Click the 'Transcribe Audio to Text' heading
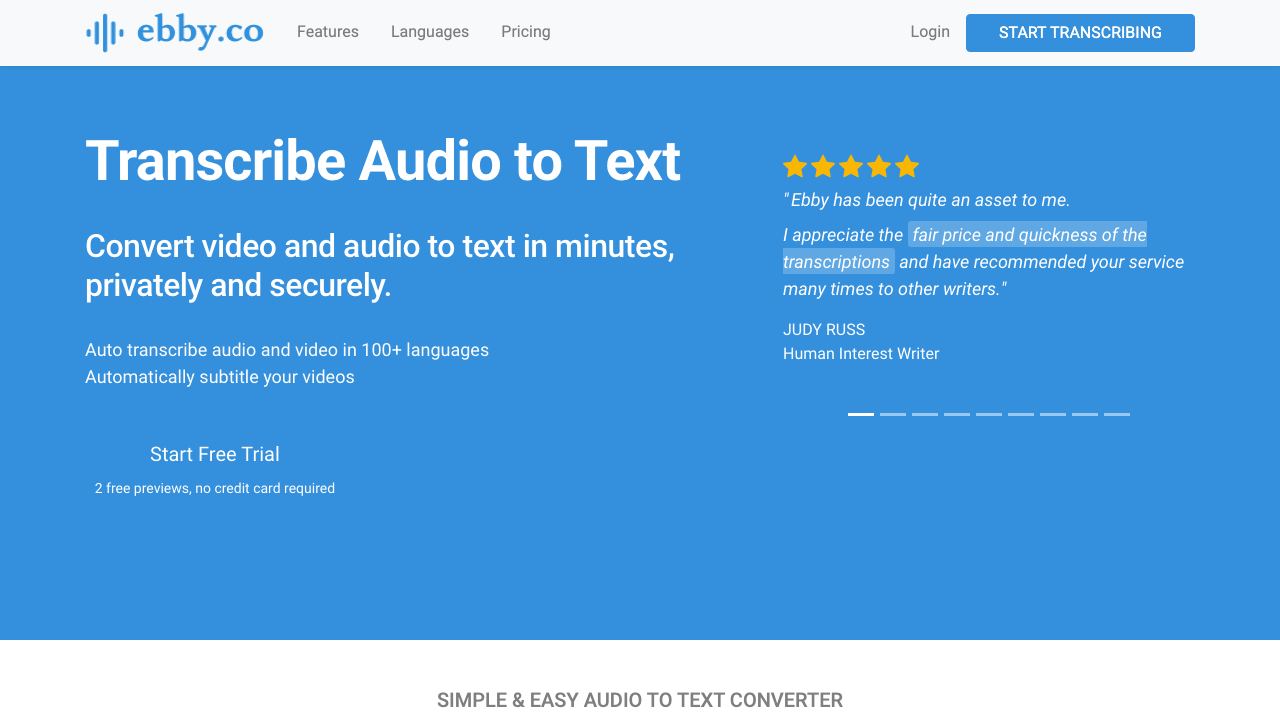This screenshot has height=720, width=1280. coord(383,161)
